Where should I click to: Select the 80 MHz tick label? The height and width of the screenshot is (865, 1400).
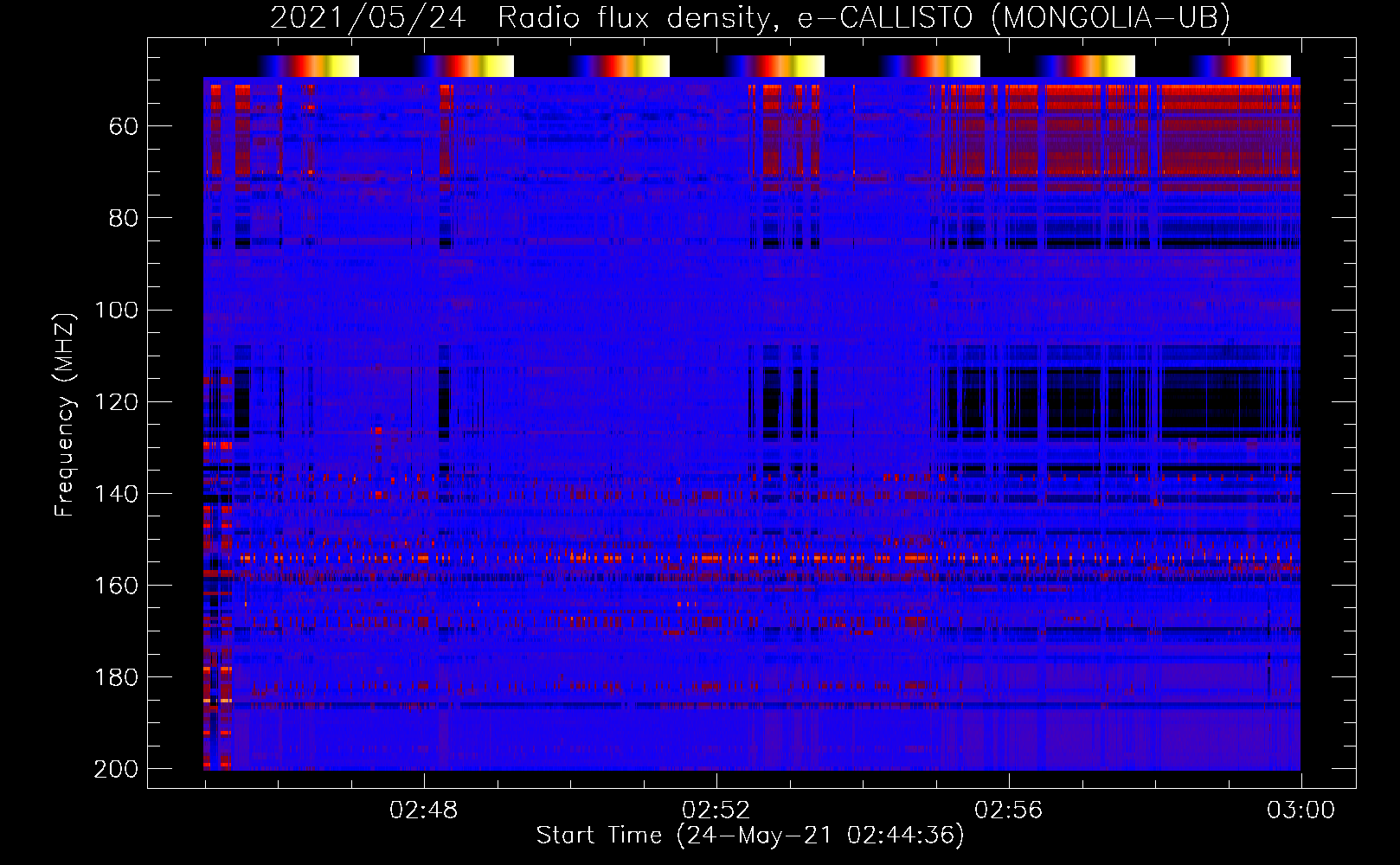coord(124,218)
